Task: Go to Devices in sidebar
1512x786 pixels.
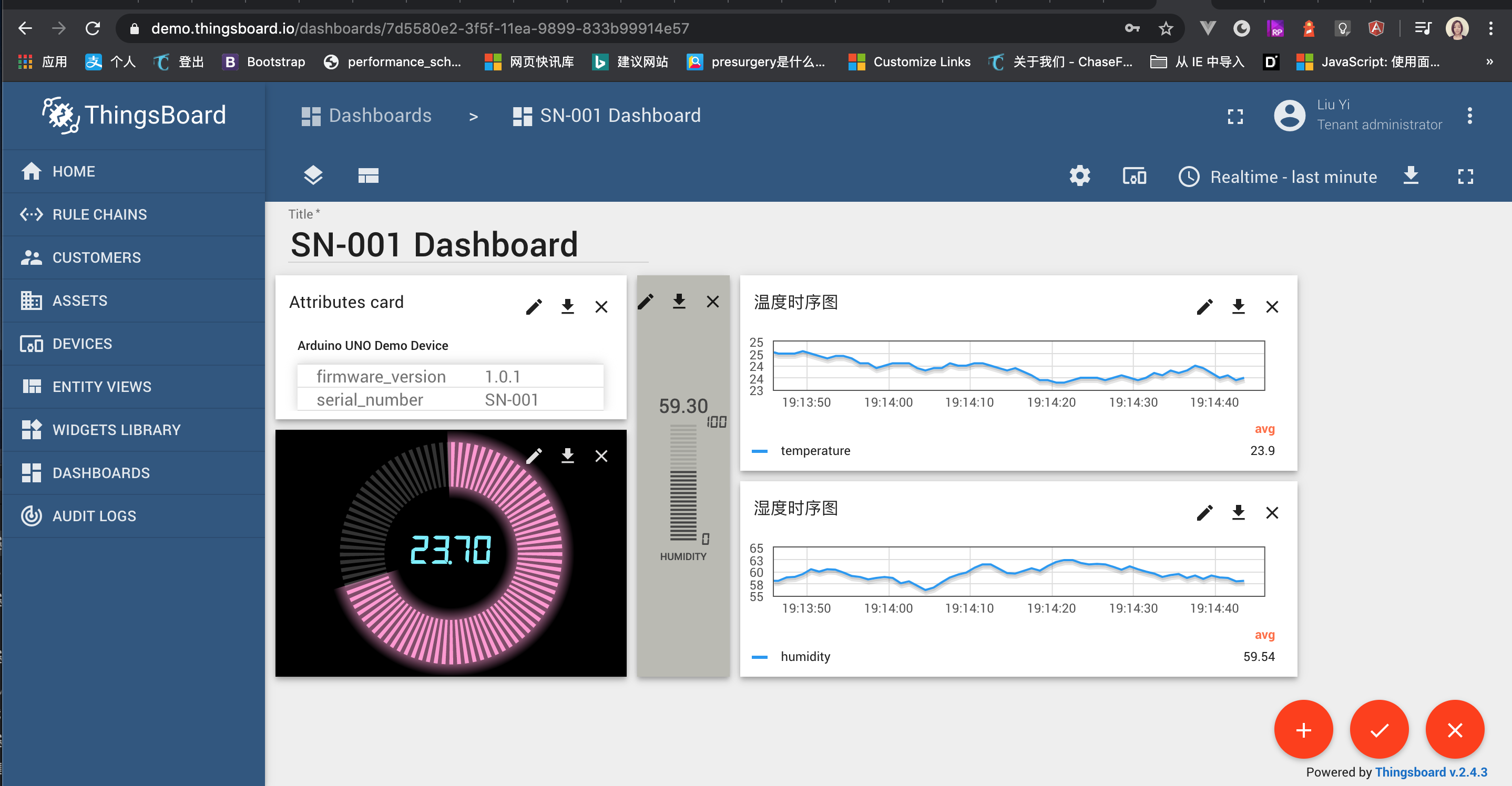Action: pyautogui.click(x=82, y=344)
